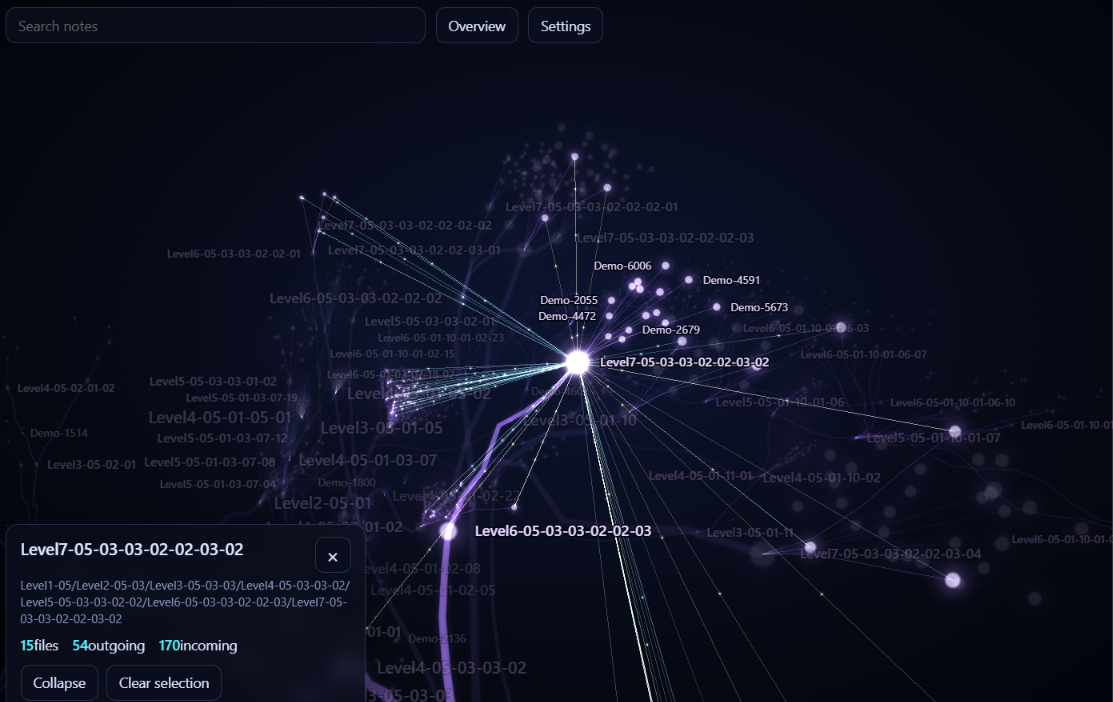Click the Demo-4472 label
The height and width of the screenshot is (702, 1113).
tap(567, 316)
